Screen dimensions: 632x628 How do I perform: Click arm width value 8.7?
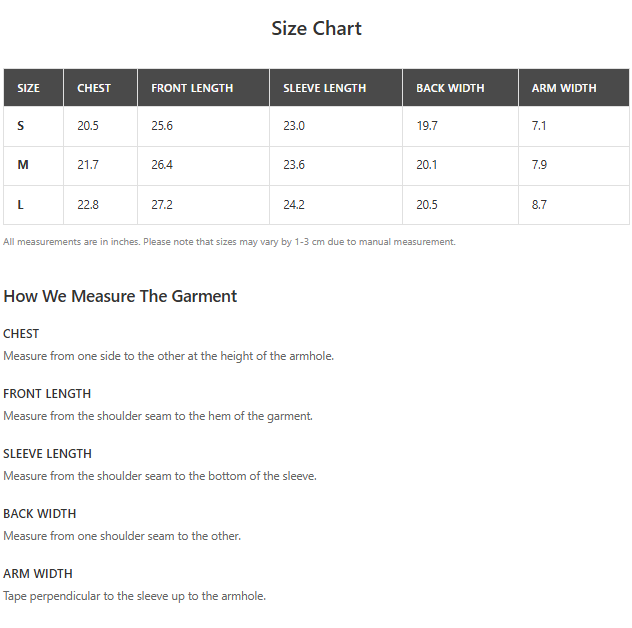pyautogui.click(x=540, y=205)
